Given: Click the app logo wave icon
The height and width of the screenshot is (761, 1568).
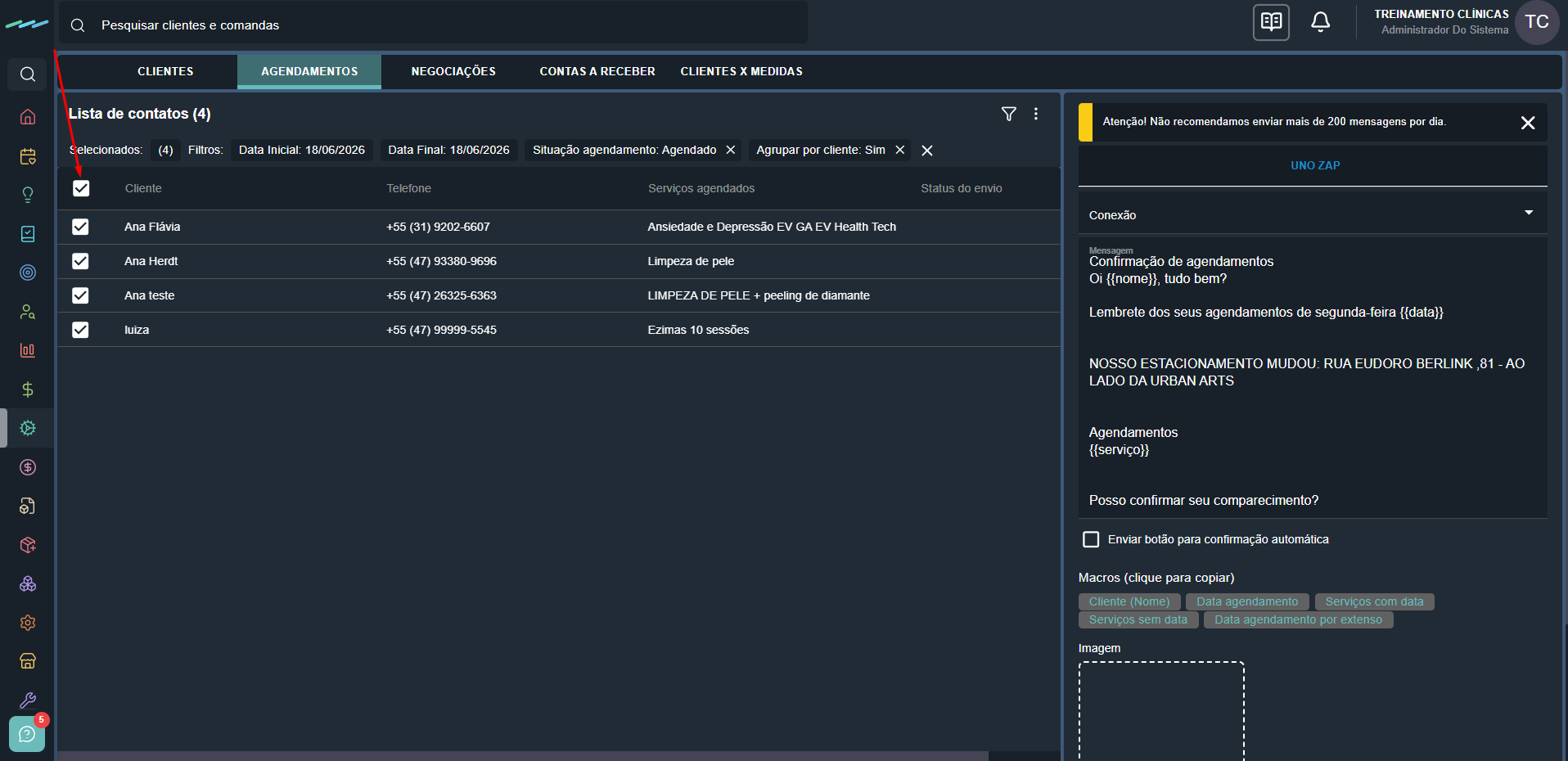Looking at the screenshot, I should click(27, 25).
